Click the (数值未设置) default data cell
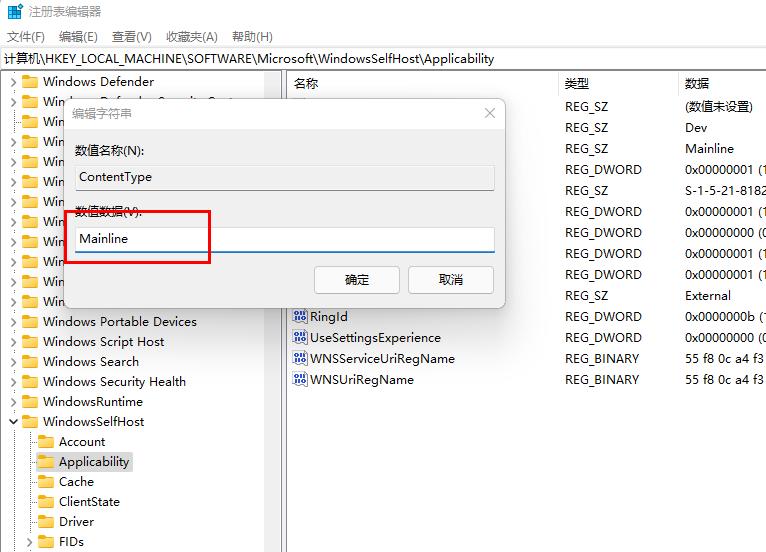 [x=719, y=107]
